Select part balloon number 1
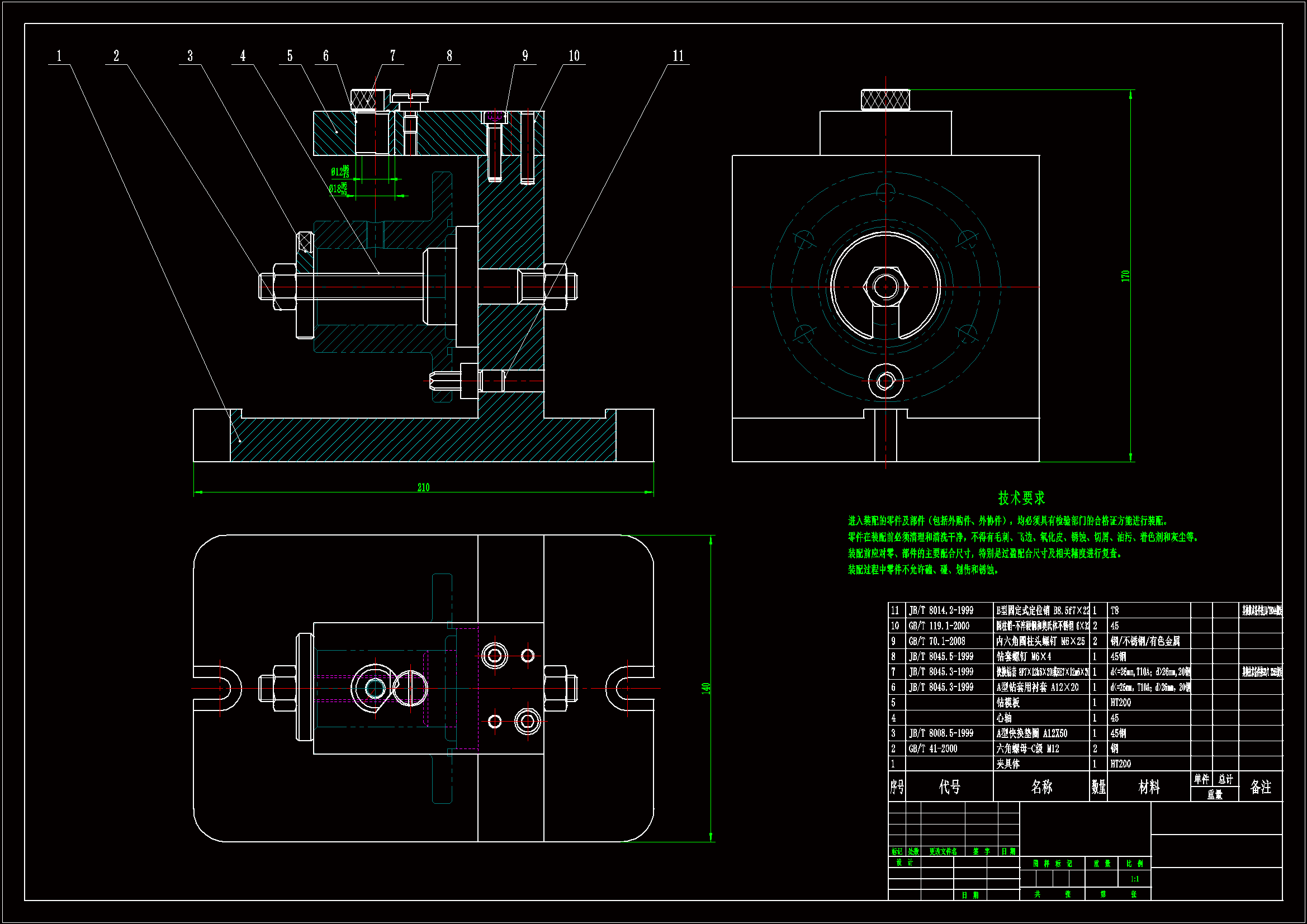The image size is (1307, 924). pos(59,56)
